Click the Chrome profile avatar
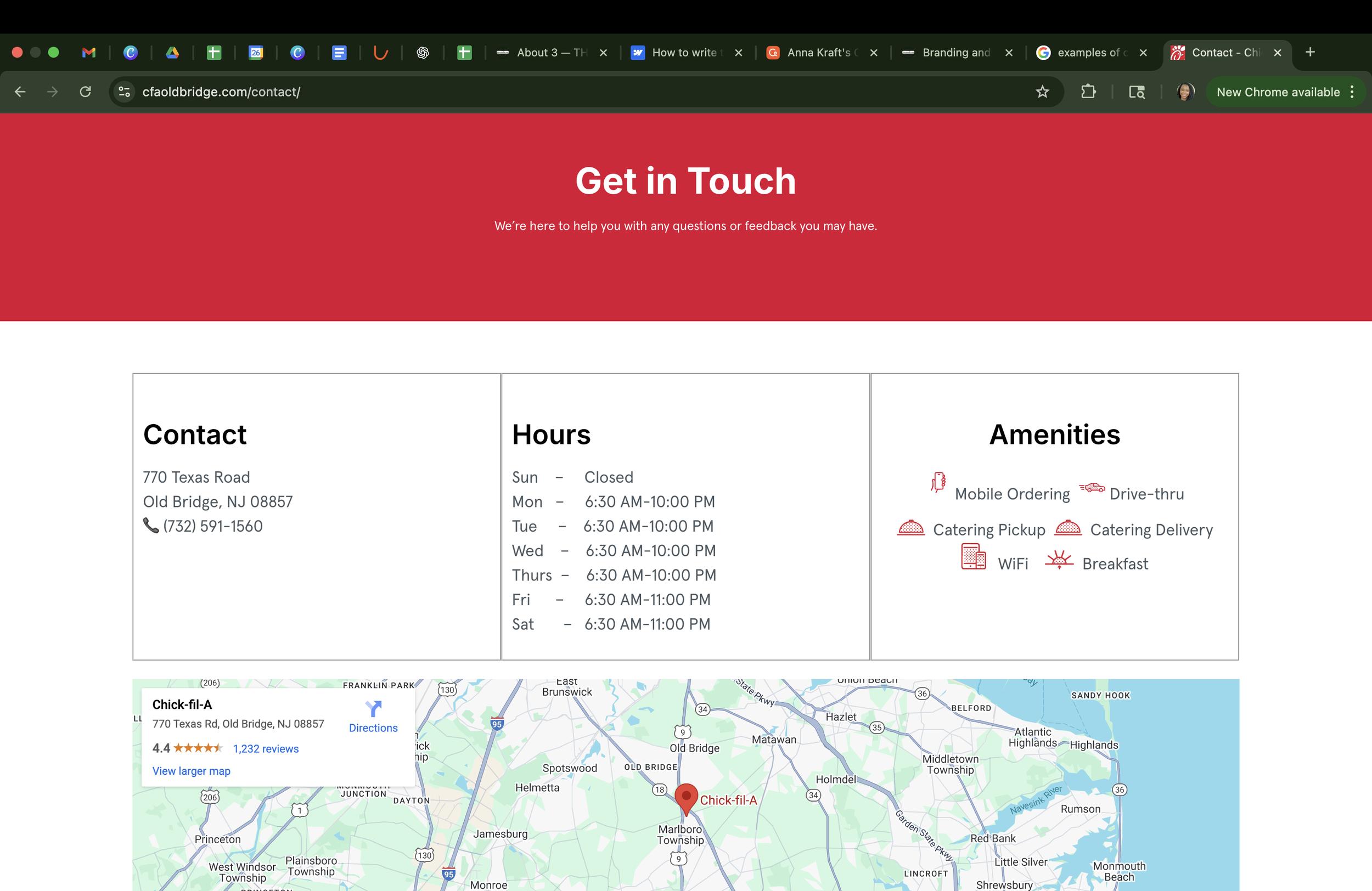This screenshot has height=891, width=1372. pyautogui.click(x=1185, y=92)
